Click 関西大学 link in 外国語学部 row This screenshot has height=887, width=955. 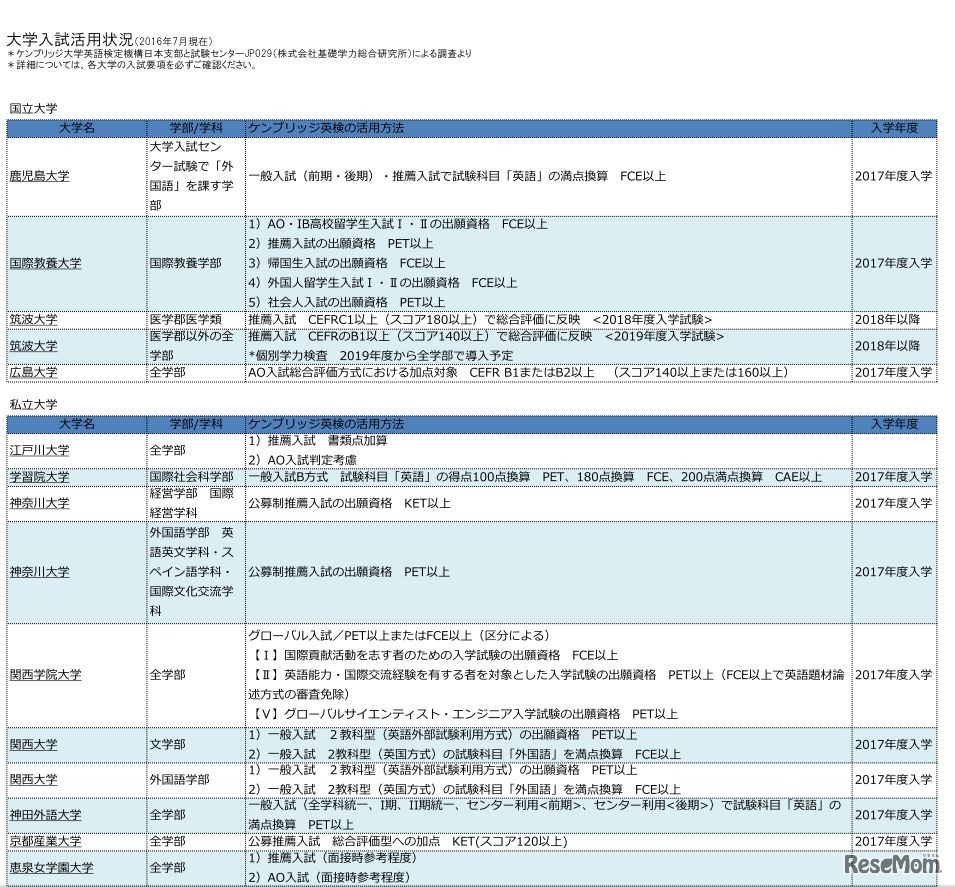[x=33, y=779]
